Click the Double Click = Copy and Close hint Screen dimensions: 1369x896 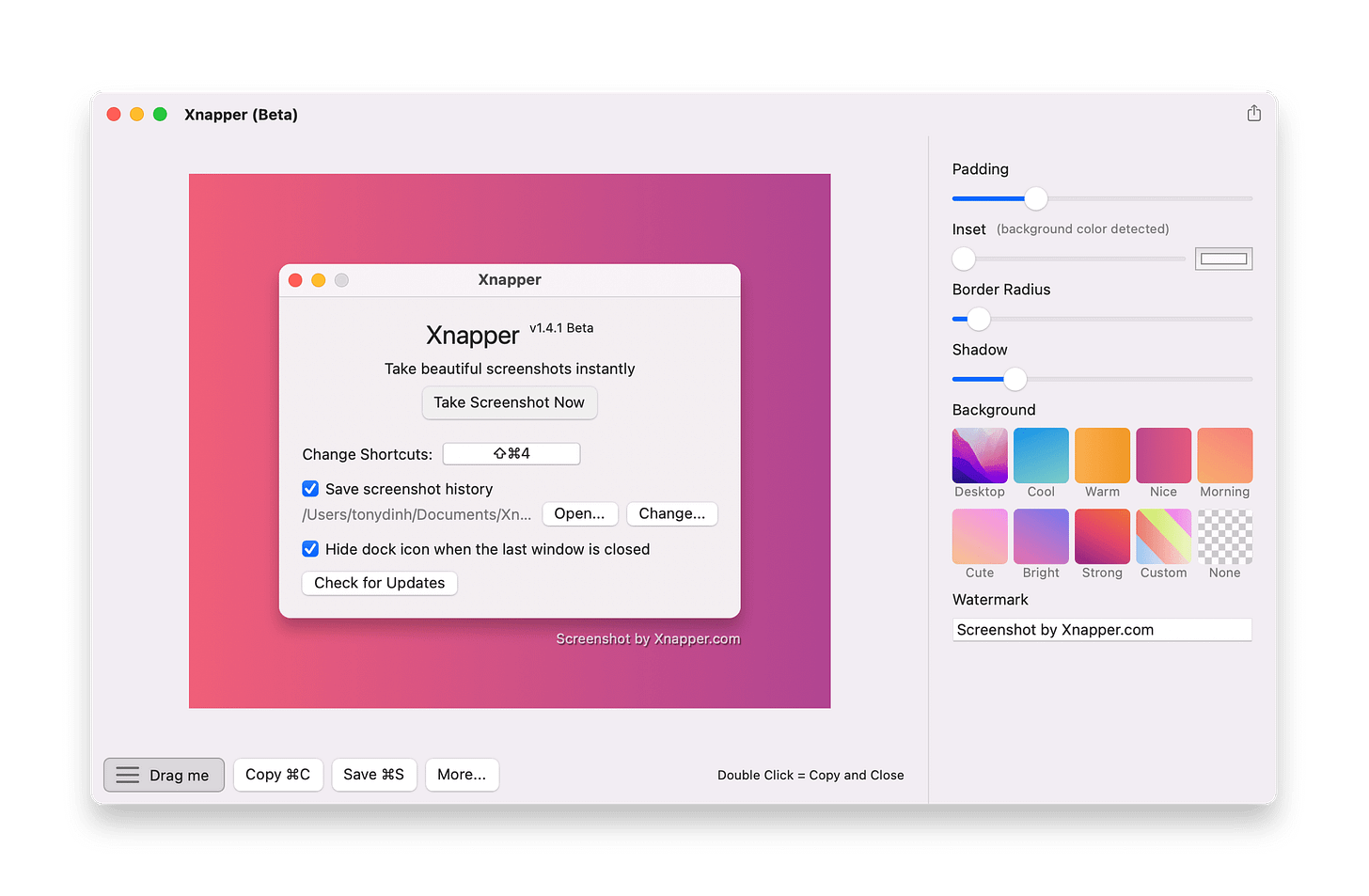tap(810, 776)
